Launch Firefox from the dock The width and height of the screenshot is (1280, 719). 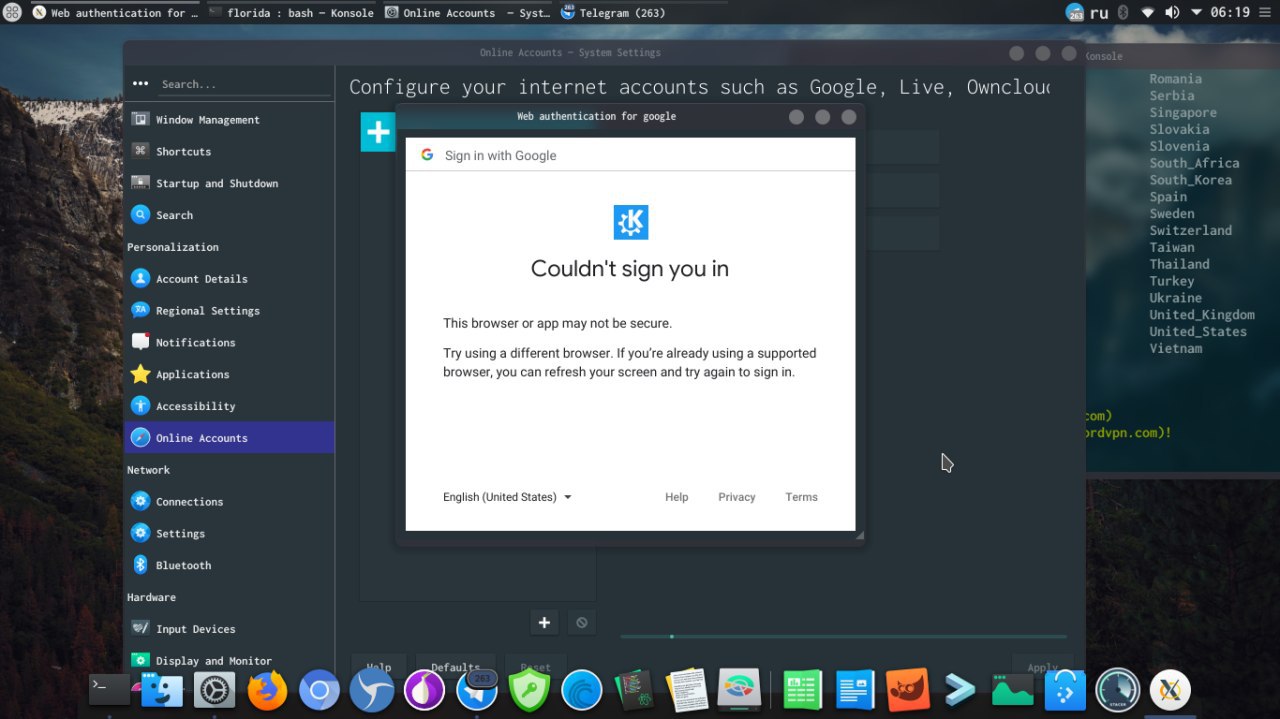[x=267, y=690]
